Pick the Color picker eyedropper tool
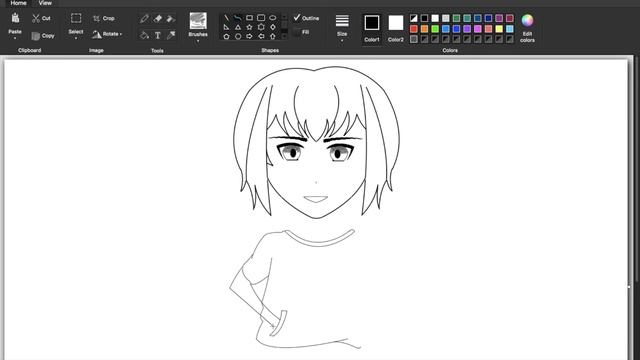640x360 pixels. click(171, 36)
